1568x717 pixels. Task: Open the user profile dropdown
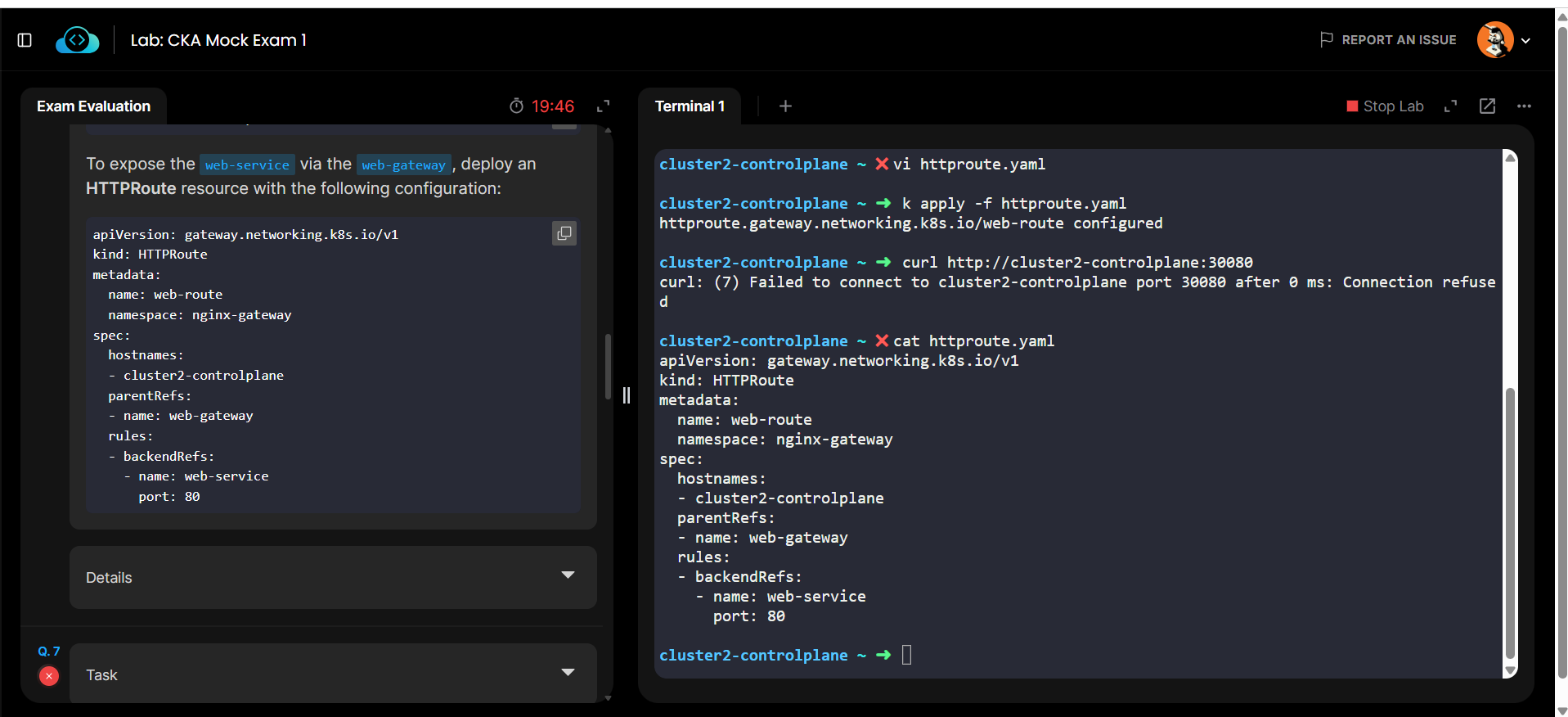[x=1525, y=40]
